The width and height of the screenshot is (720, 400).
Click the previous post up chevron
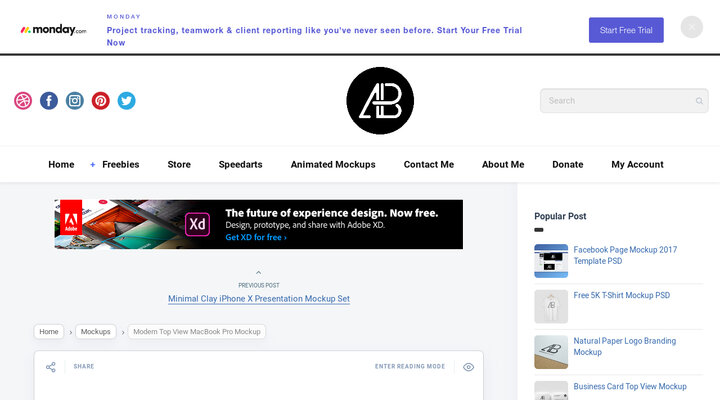coord(259,273)
